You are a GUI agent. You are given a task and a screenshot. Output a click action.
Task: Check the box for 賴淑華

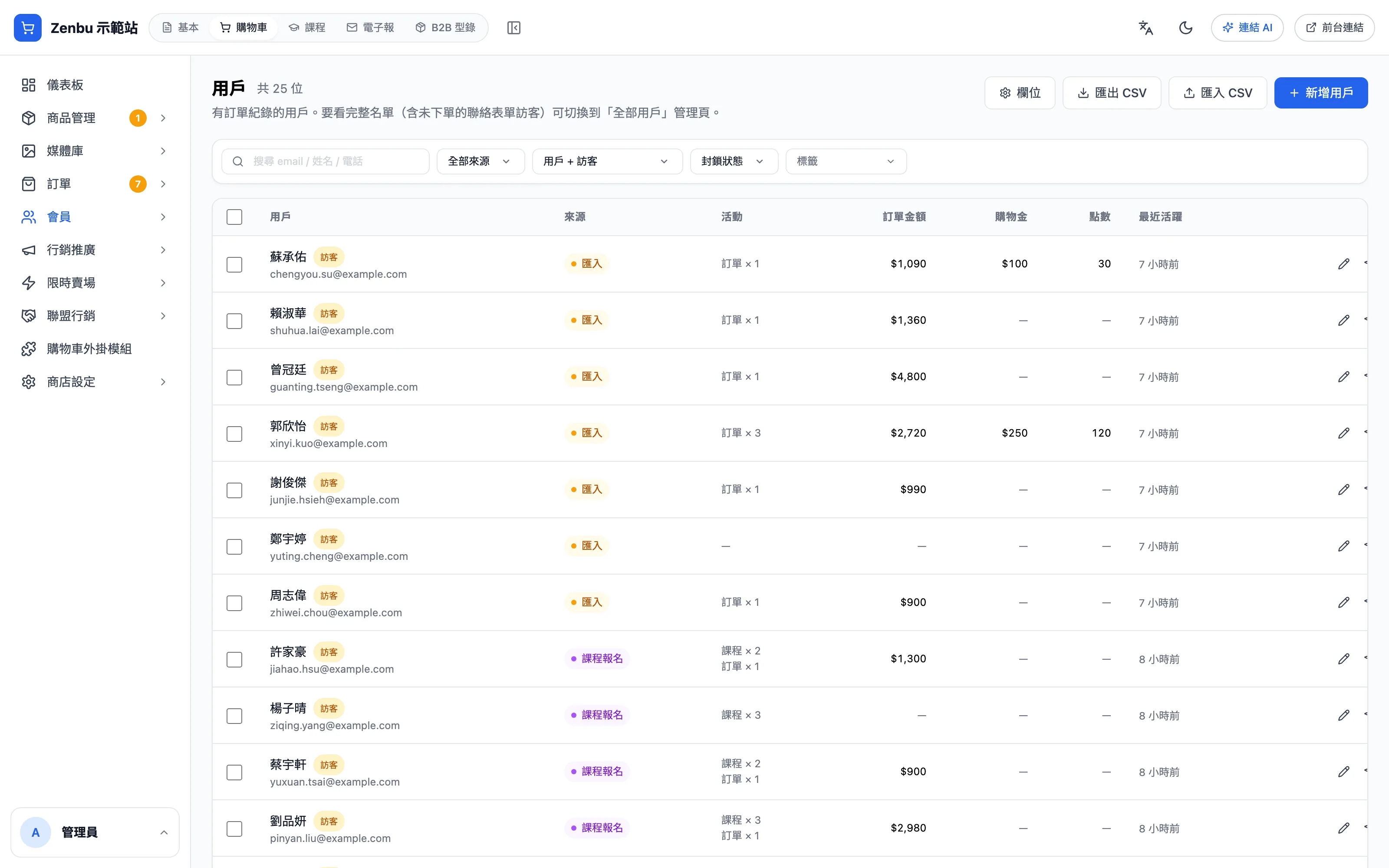coord(234,321)
